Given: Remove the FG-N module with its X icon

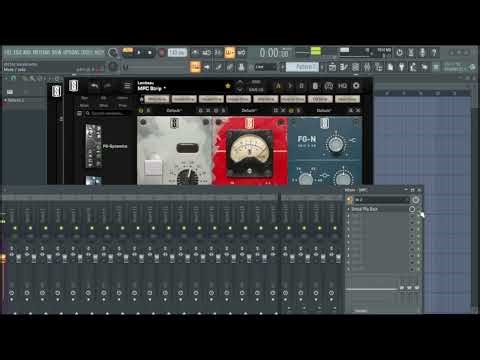Looking at the screenshot, I should (358, 110).
